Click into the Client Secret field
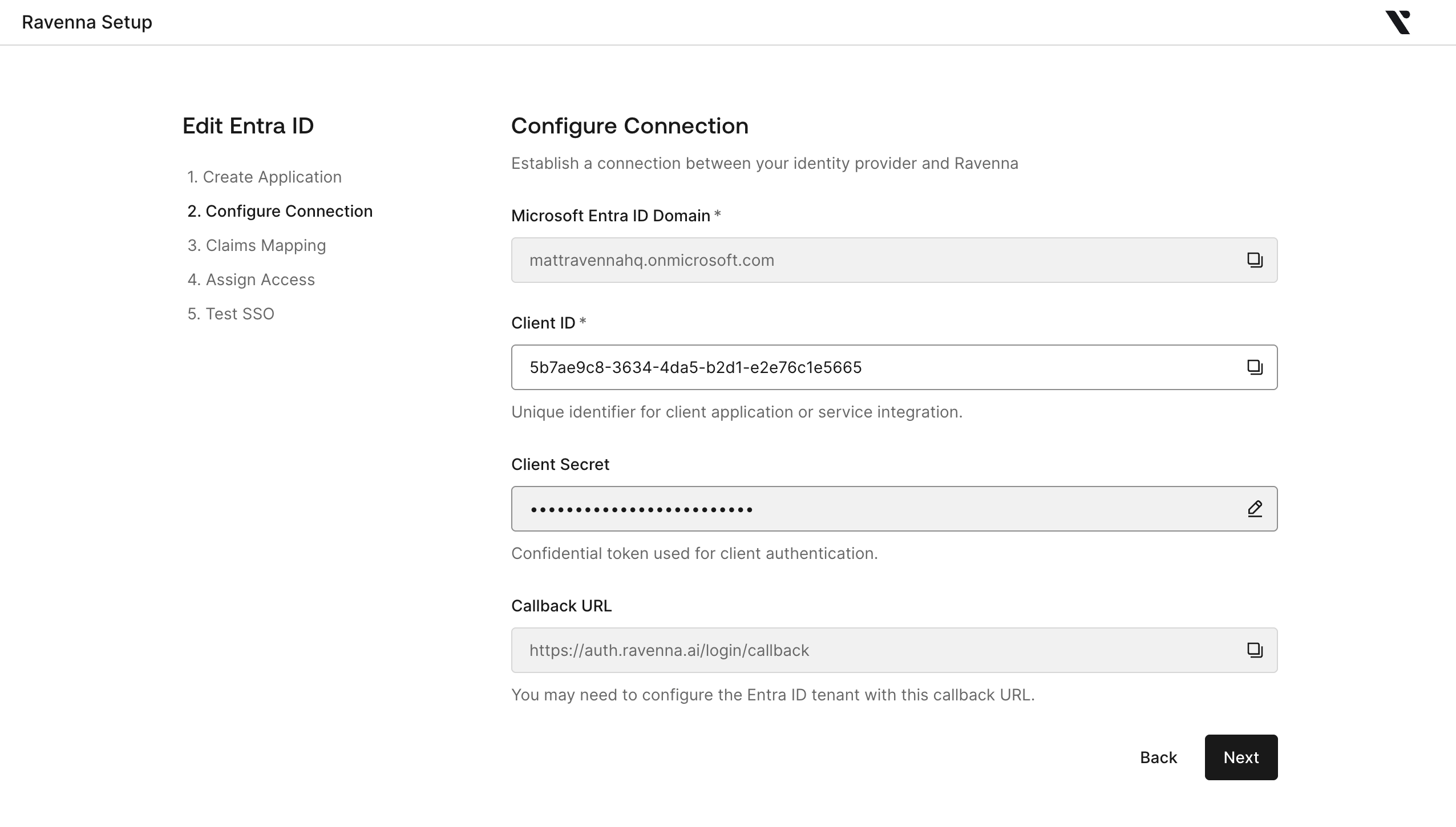The height and width of the screenshot is (827, 1456). coord(856,509)
